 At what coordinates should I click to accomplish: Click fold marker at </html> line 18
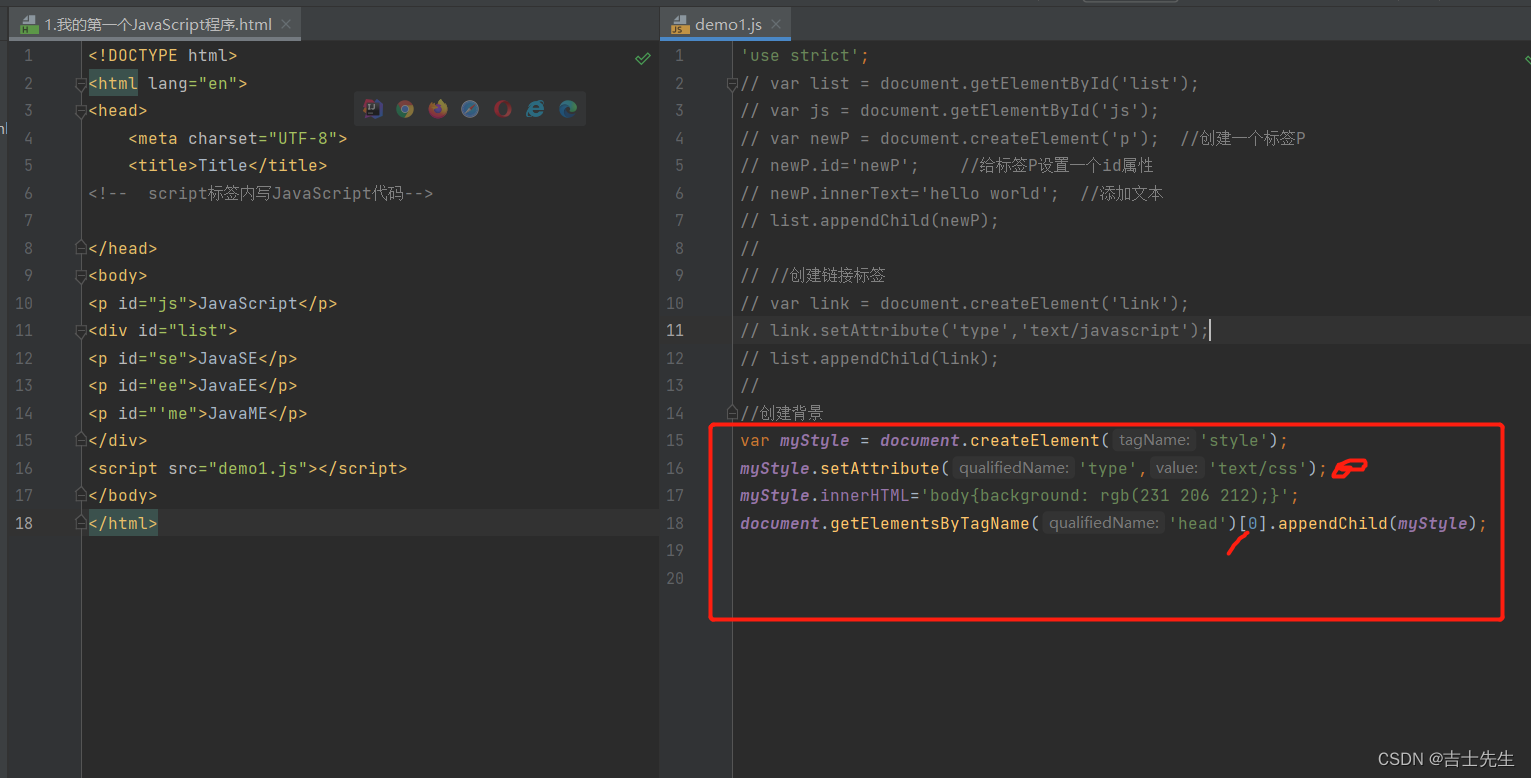[81, 523]
